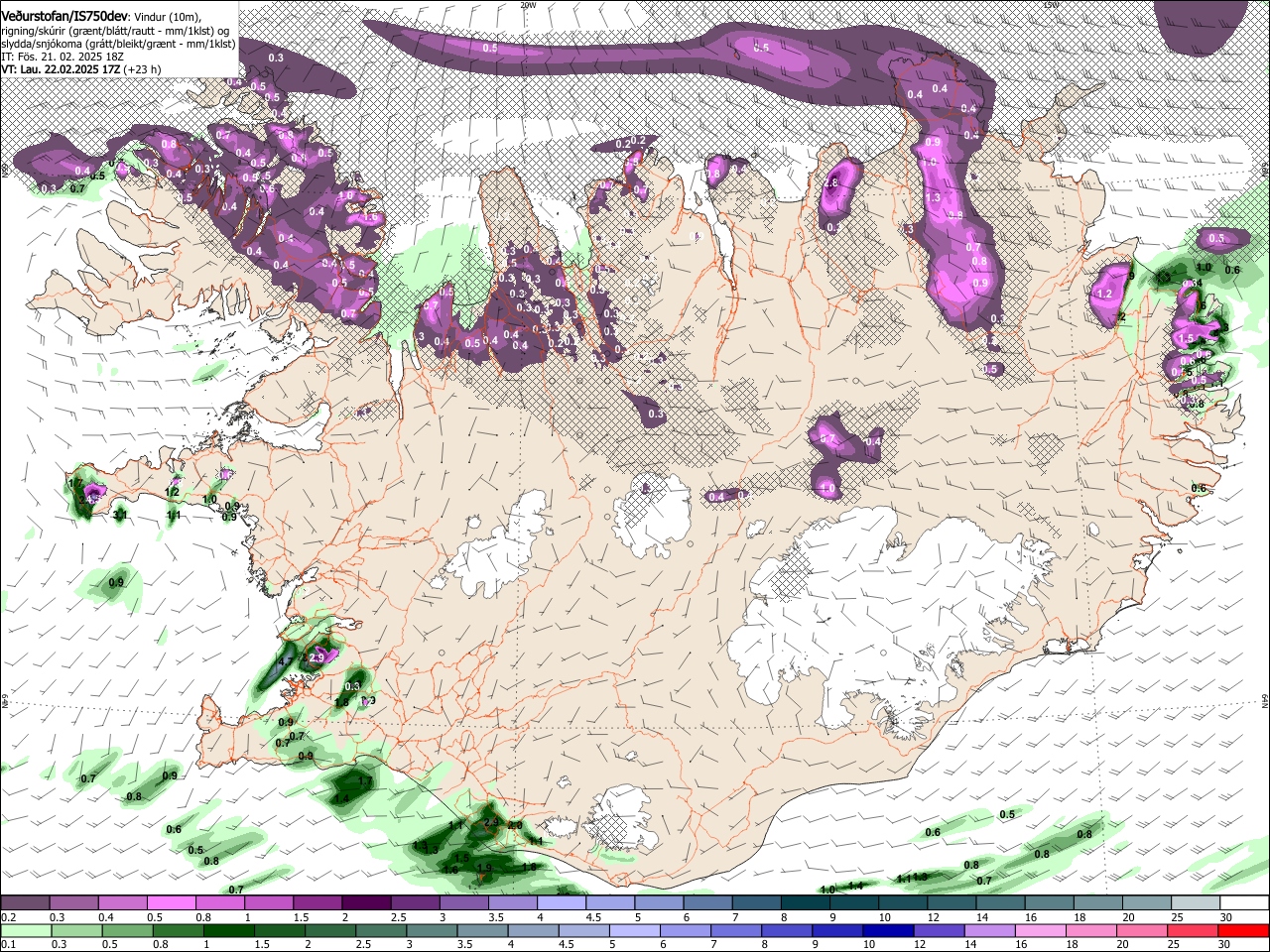Select the dark green legend swatch between 1 and 1.5

[x=229, y=931]
